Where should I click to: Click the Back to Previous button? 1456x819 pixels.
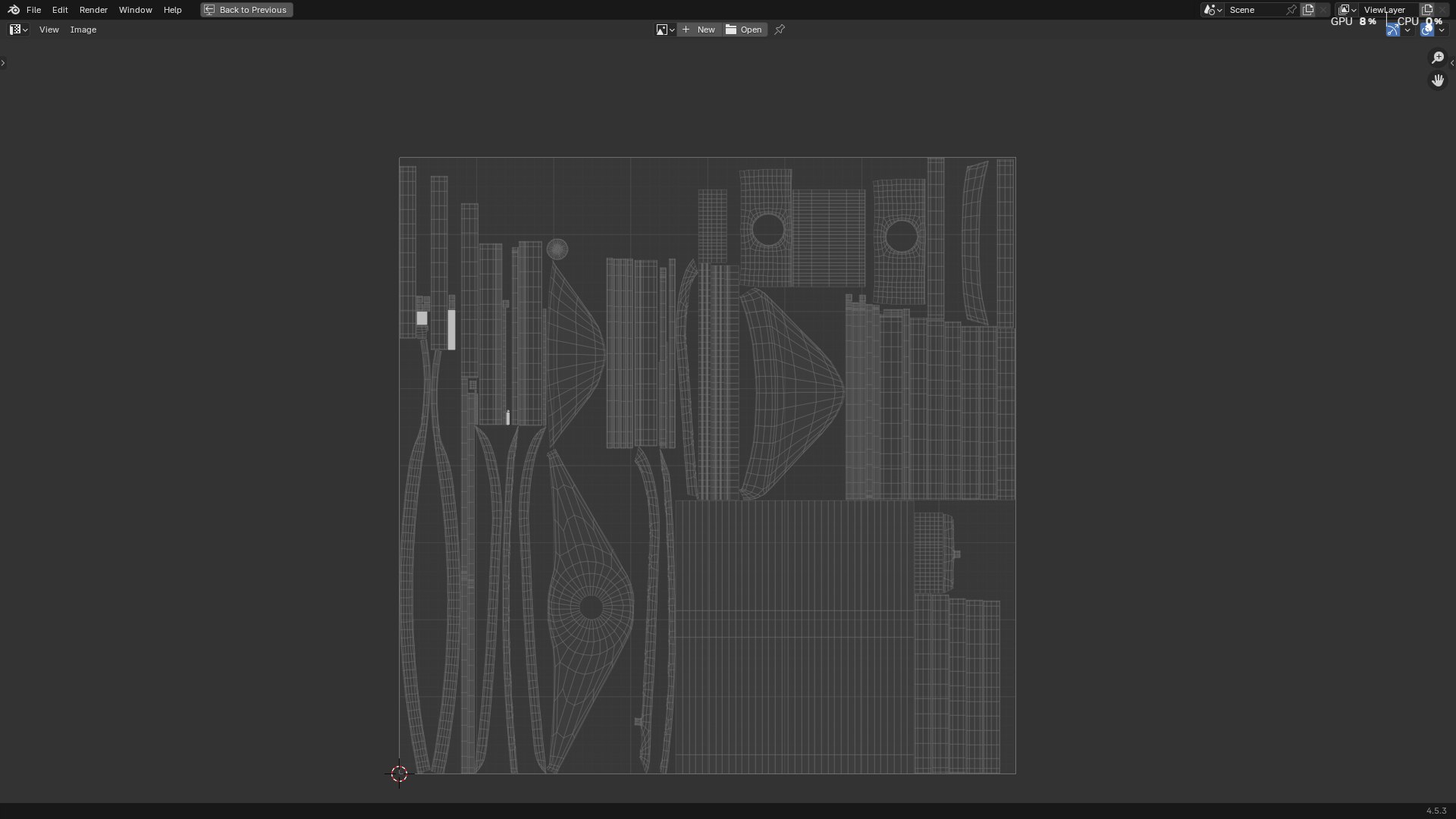click(x=246, y=10)
